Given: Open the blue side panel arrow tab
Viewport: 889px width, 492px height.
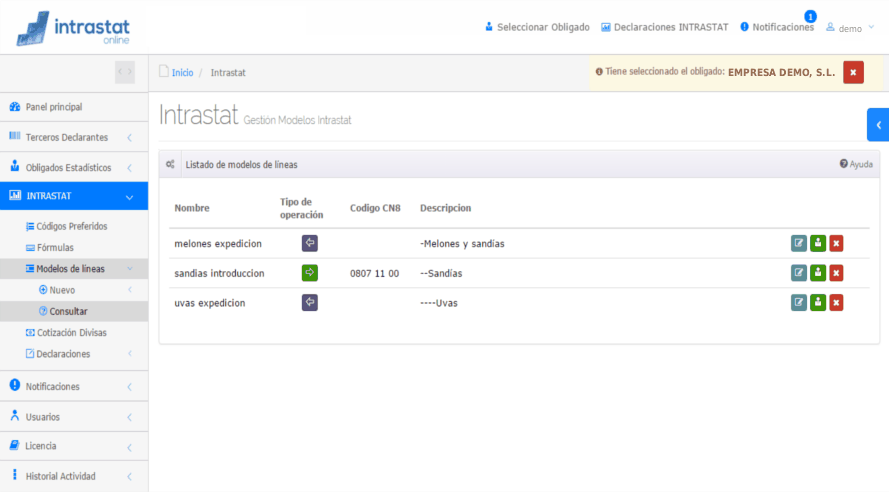Looking at the screenshot, I should click(x=878, y=125).
